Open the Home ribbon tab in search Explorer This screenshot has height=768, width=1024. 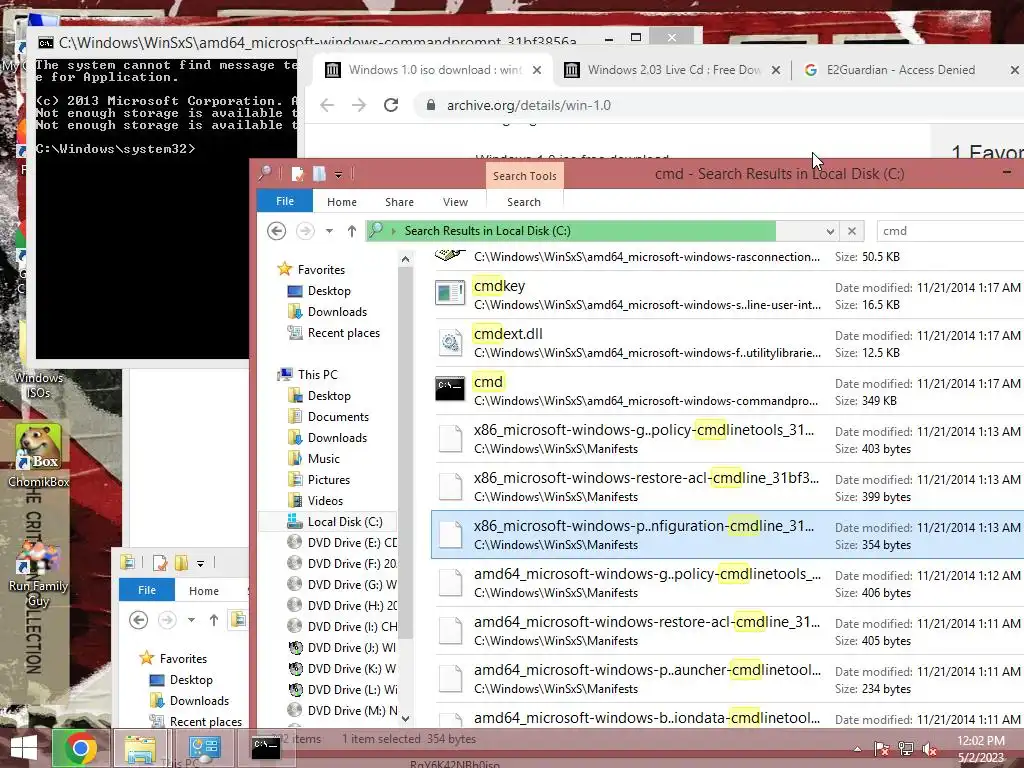tap(342, 202)
